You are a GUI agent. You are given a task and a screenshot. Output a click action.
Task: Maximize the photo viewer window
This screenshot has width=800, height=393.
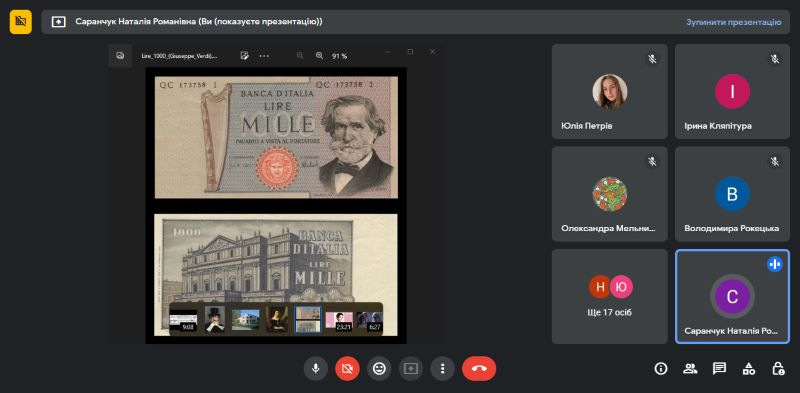pos(410,52)
